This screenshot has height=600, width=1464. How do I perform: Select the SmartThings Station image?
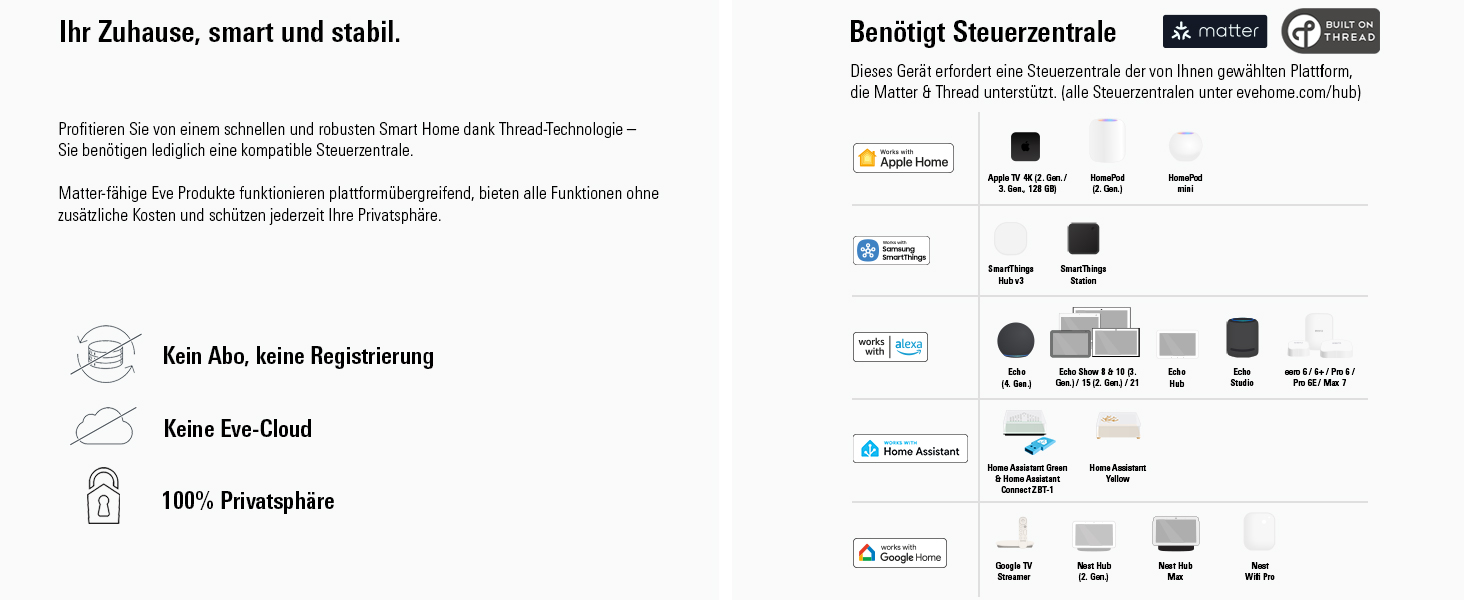coord(1083,239)
